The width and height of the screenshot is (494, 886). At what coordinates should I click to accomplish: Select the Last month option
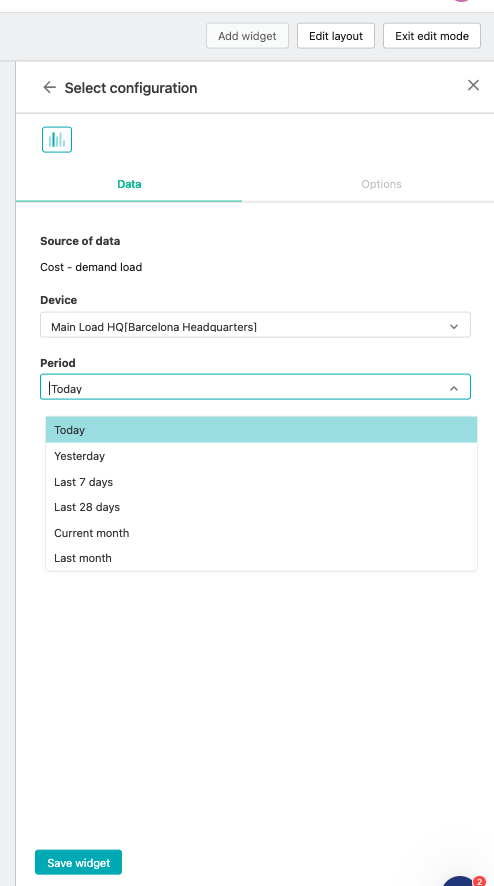[x=262, y=558]
